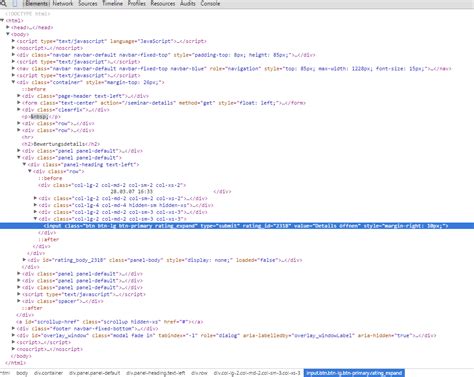474x377 pixels.
Task: Click the highlighted input.btn.btn-lg.btn-primary.rating_expand breadcrumb
Action: point(354,373)
